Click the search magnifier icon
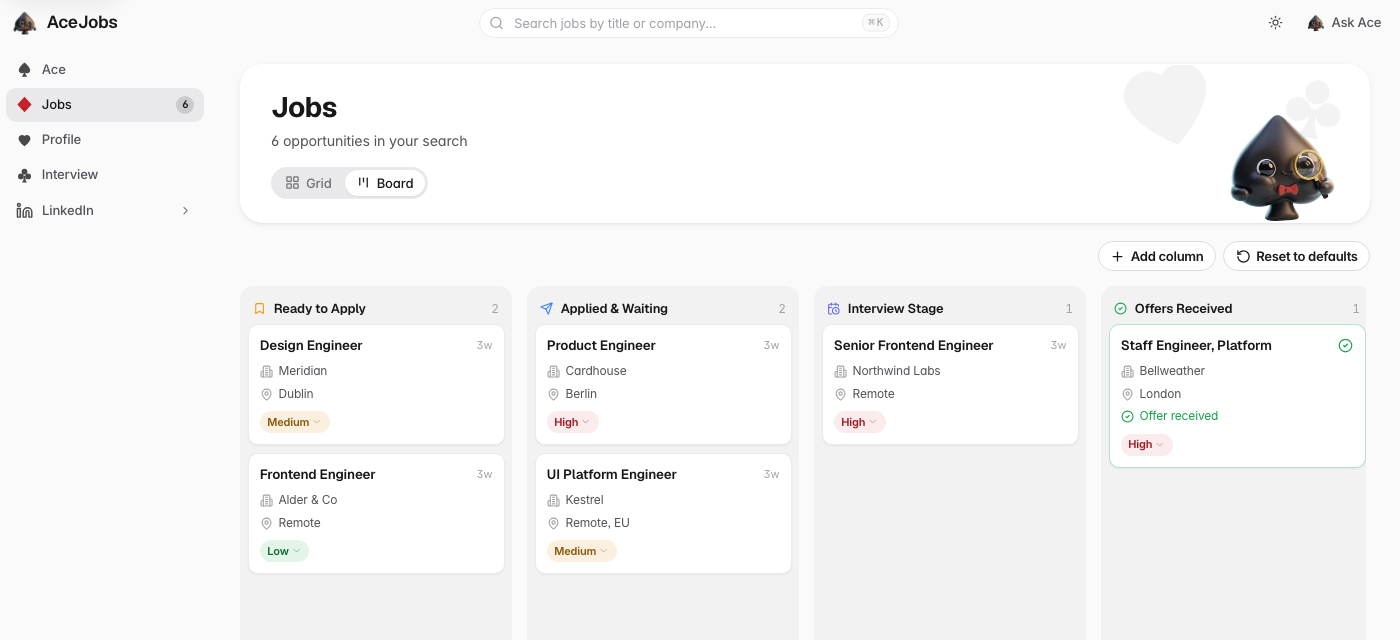The height and width of the screenshot is (640, 1400). pos(496,23)
